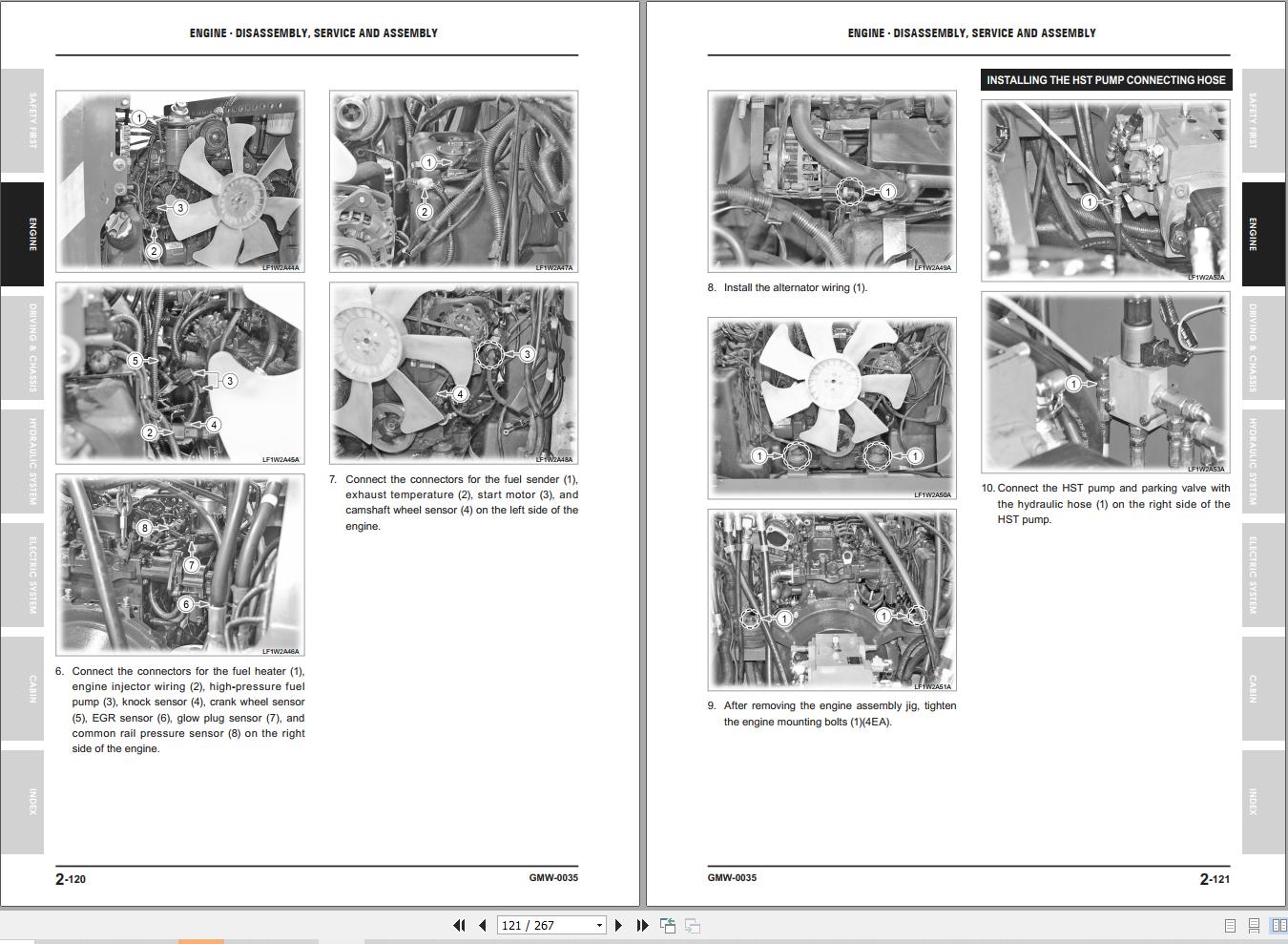Click the go-to-previous-view icon
Image resolution: width=1288 pixels, height=944 pixels.
tap(668, 925)
